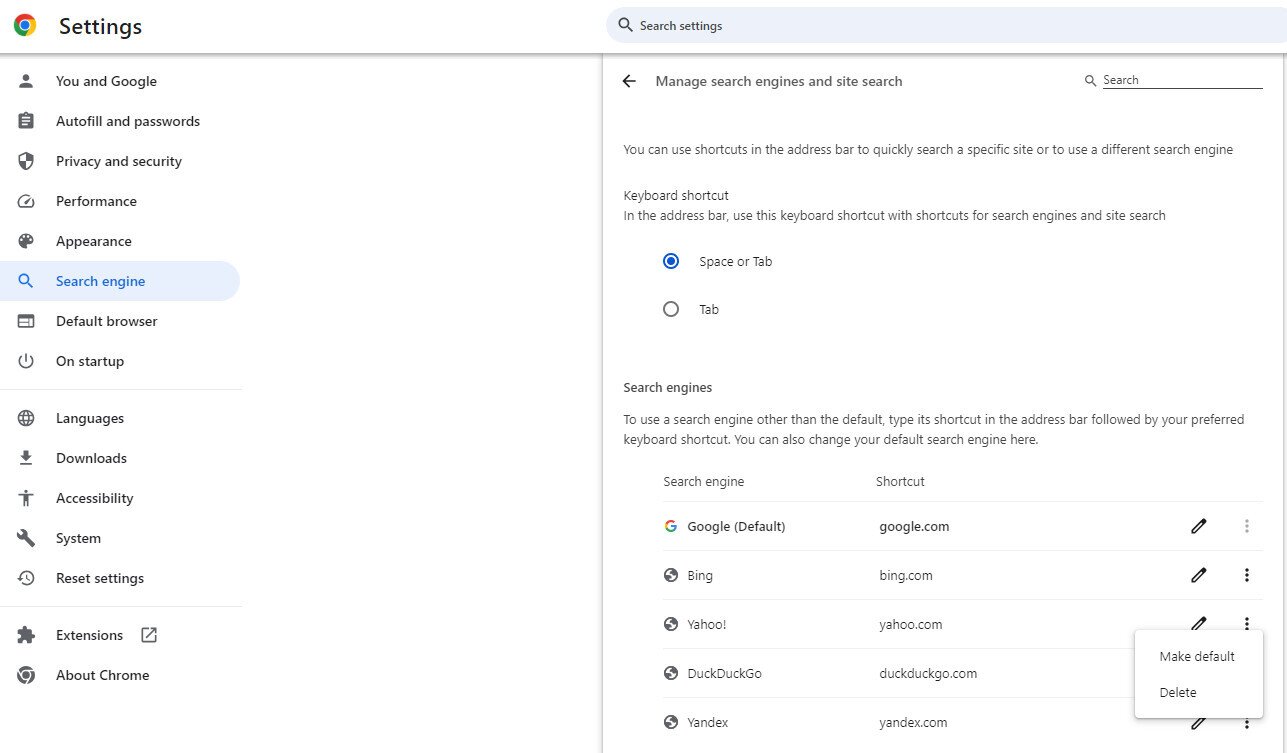Open the three-dot menu for Yandex
This screenshot has height=753, width=1287.
(1247, 722)
